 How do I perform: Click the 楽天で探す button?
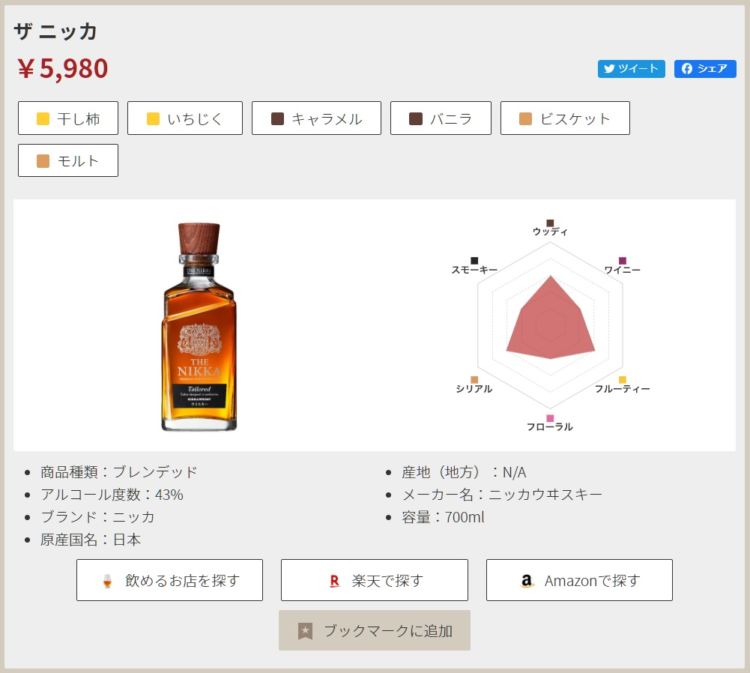coord(375,580)
